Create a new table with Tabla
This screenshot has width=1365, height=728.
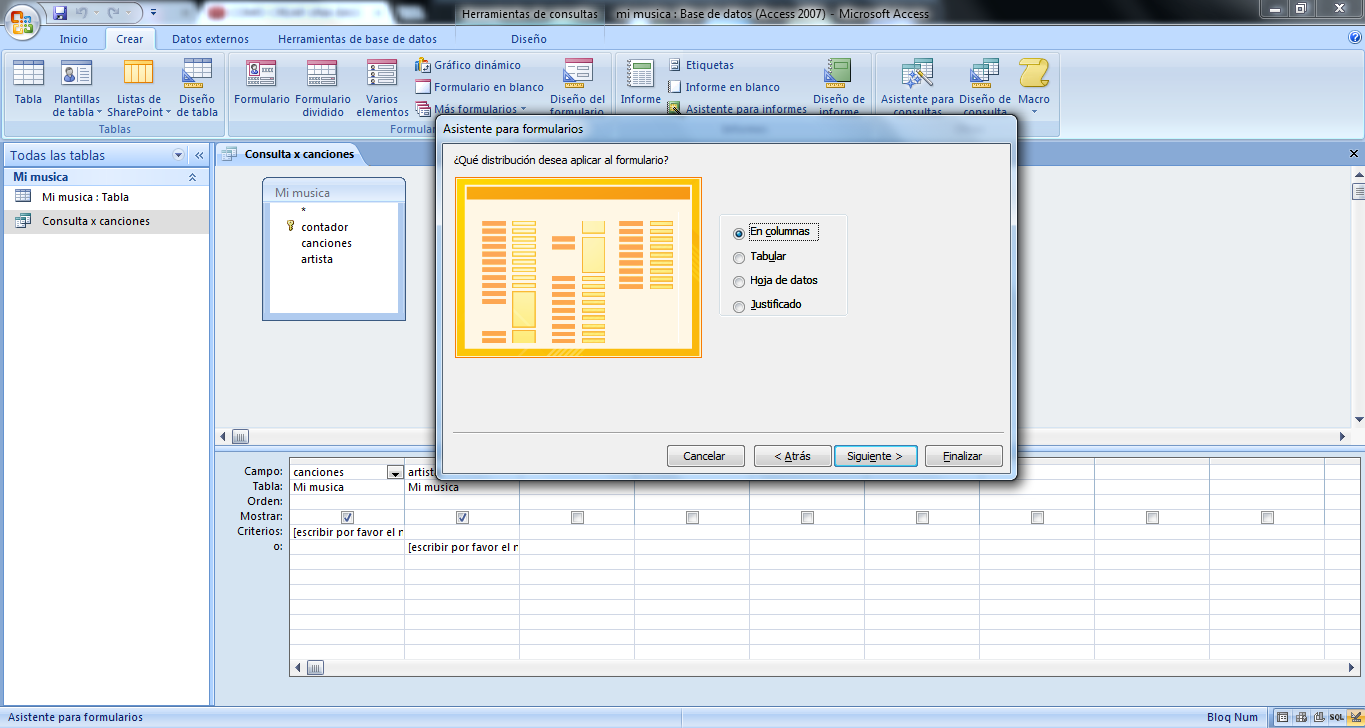tap(28, 82)
